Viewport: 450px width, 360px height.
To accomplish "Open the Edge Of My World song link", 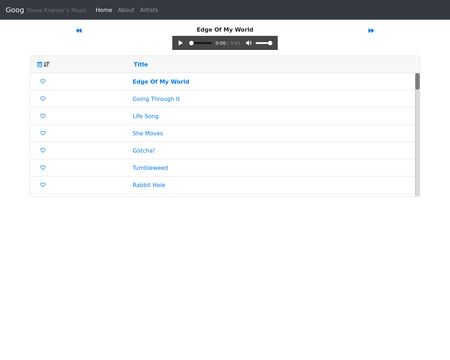I will coord(161,82).
